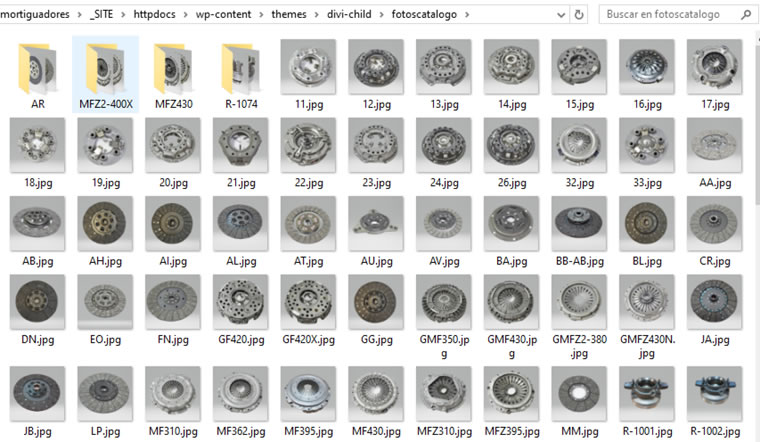The width and height of the screenshot is (760, 442).
Task: Select the MFZ2-400X folder
Action: 106,74
